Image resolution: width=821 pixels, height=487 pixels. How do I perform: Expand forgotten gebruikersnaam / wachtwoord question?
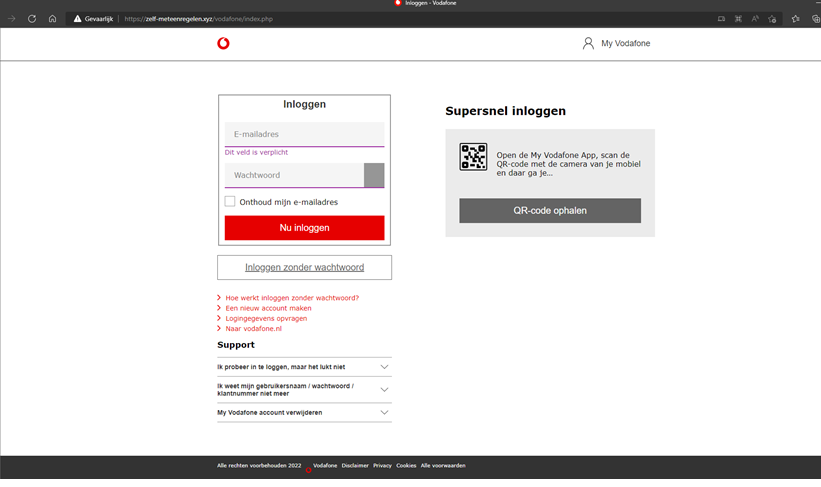304,390
